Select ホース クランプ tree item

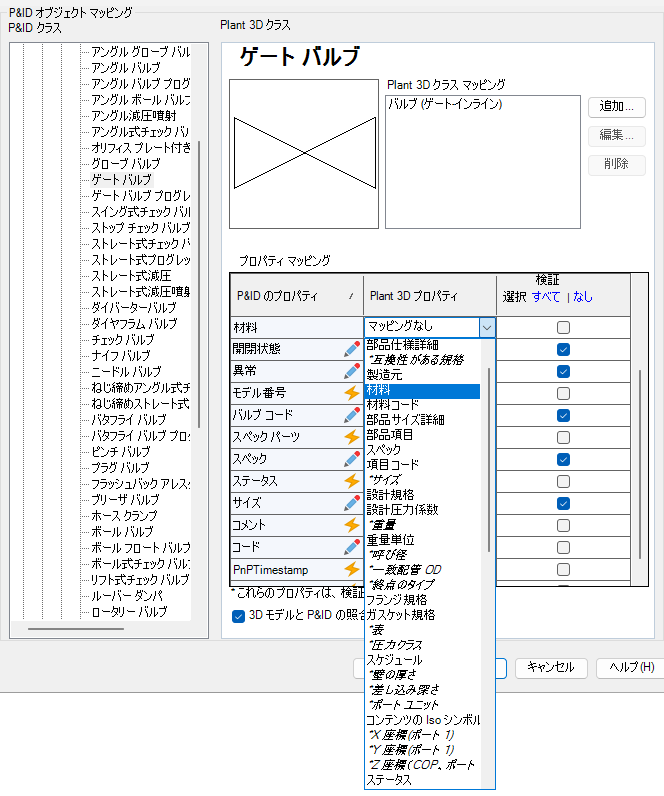(x=124, y=516)
